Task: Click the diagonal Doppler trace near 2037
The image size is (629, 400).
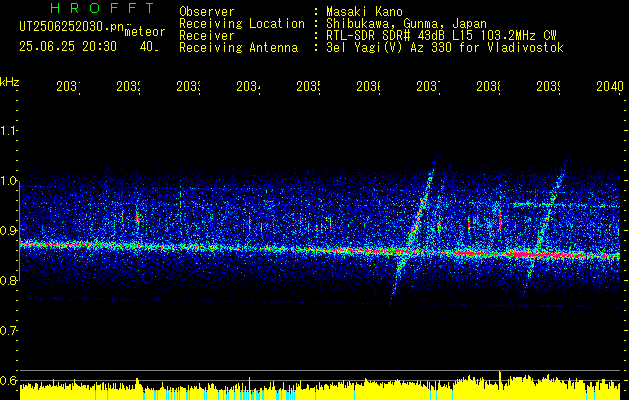Action: (x=414, y=227)
